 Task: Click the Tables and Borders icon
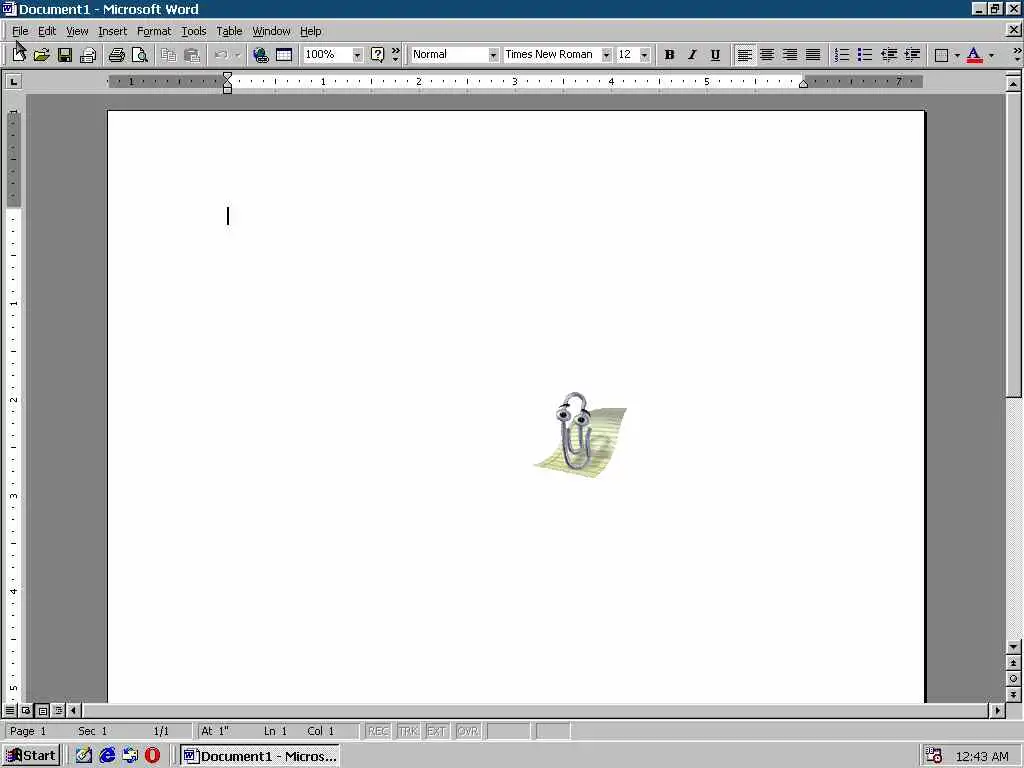(284, 55)
